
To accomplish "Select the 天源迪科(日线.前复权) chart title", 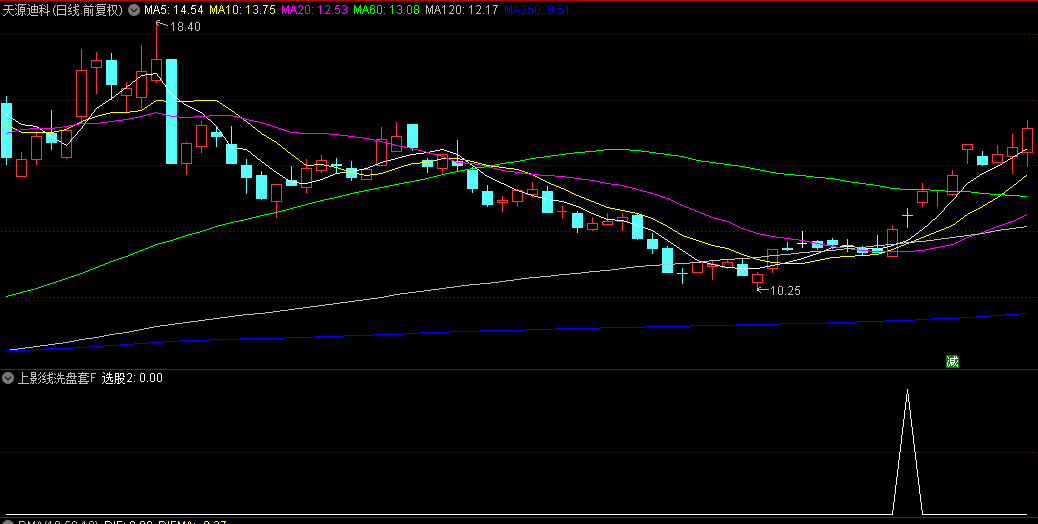I will pos(64,10).
